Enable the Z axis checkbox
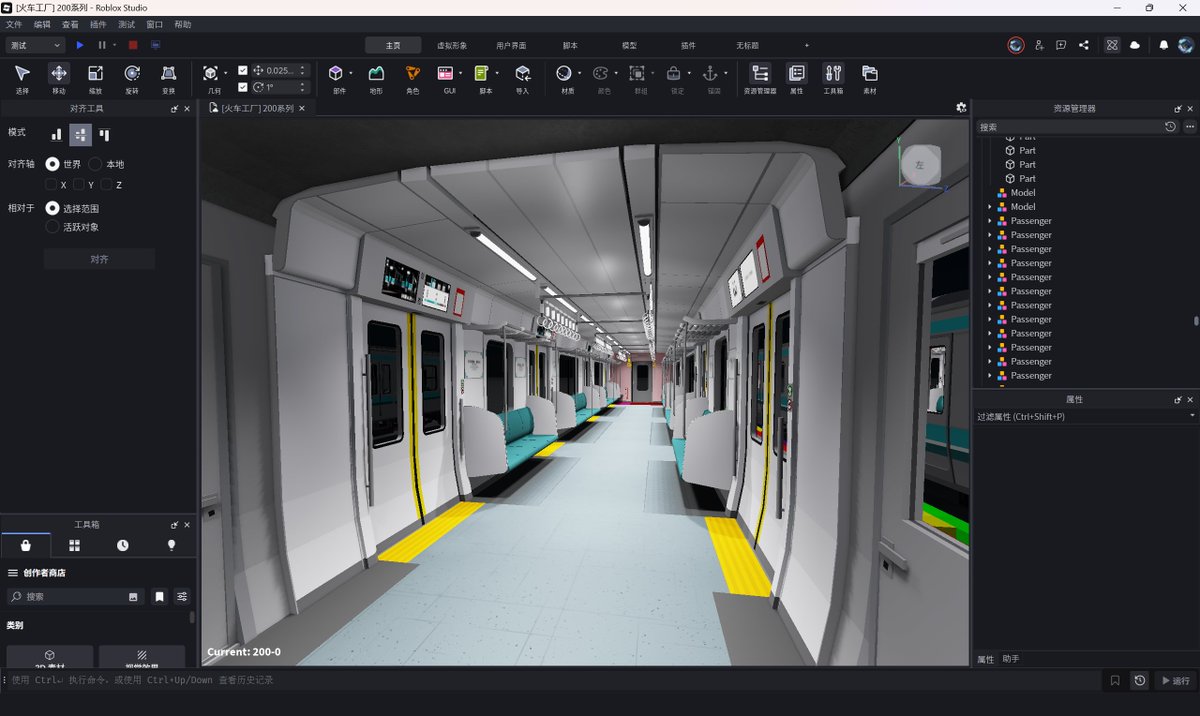This screenshot has height=716, width=1200. 106,185
